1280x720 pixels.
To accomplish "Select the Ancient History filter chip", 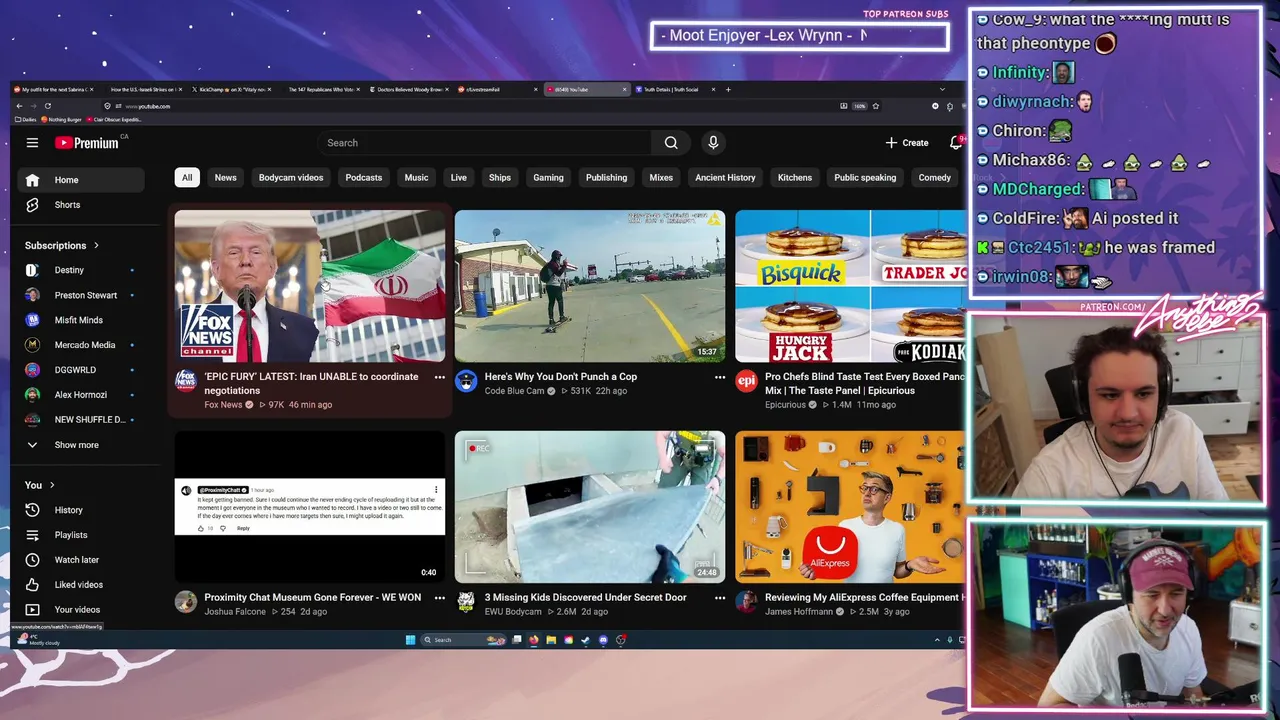I will click(x=725, y=178).
